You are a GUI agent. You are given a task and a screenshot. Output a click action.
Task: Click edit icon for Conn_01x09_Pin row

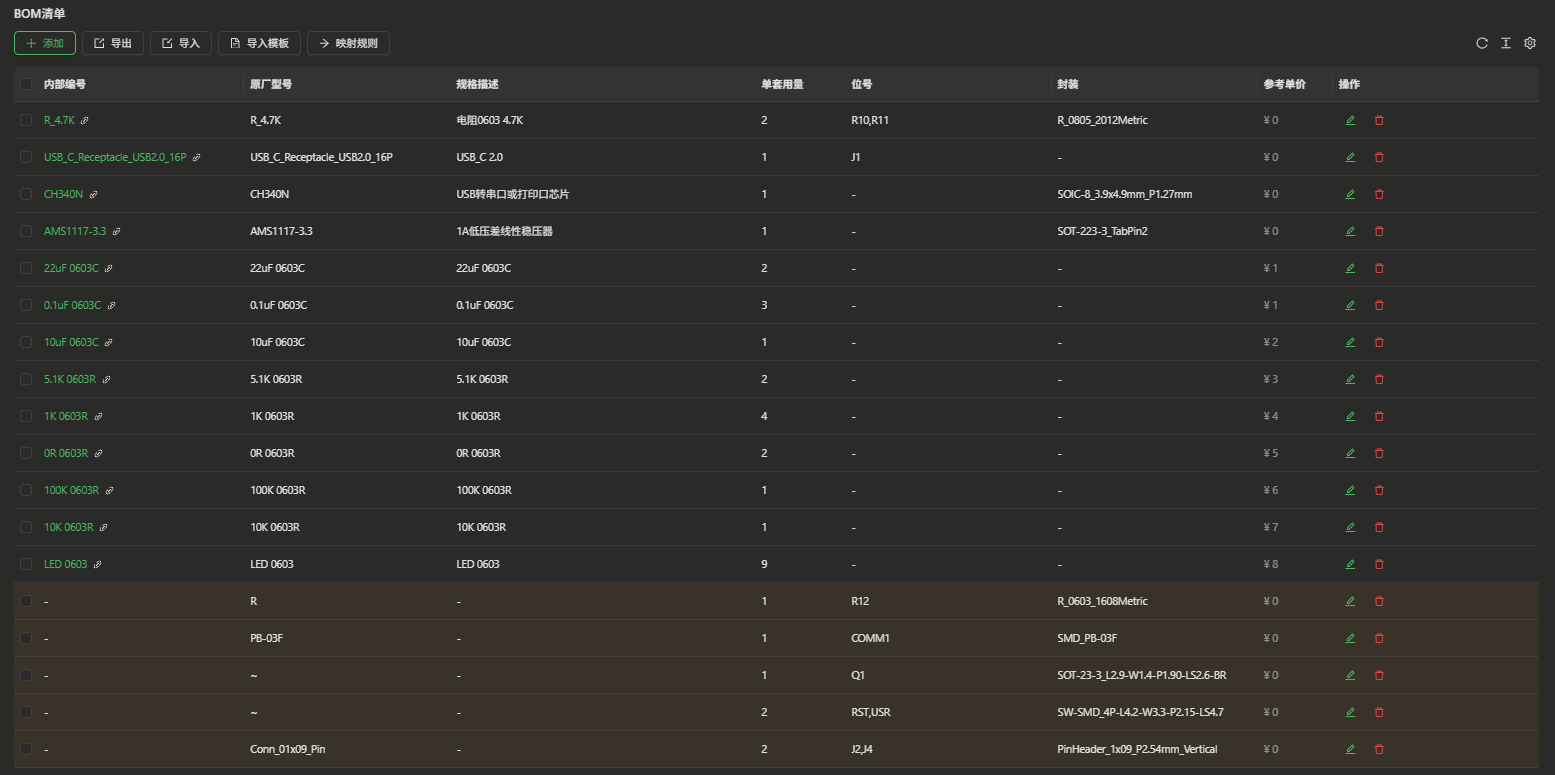(x=1350, y=749)
